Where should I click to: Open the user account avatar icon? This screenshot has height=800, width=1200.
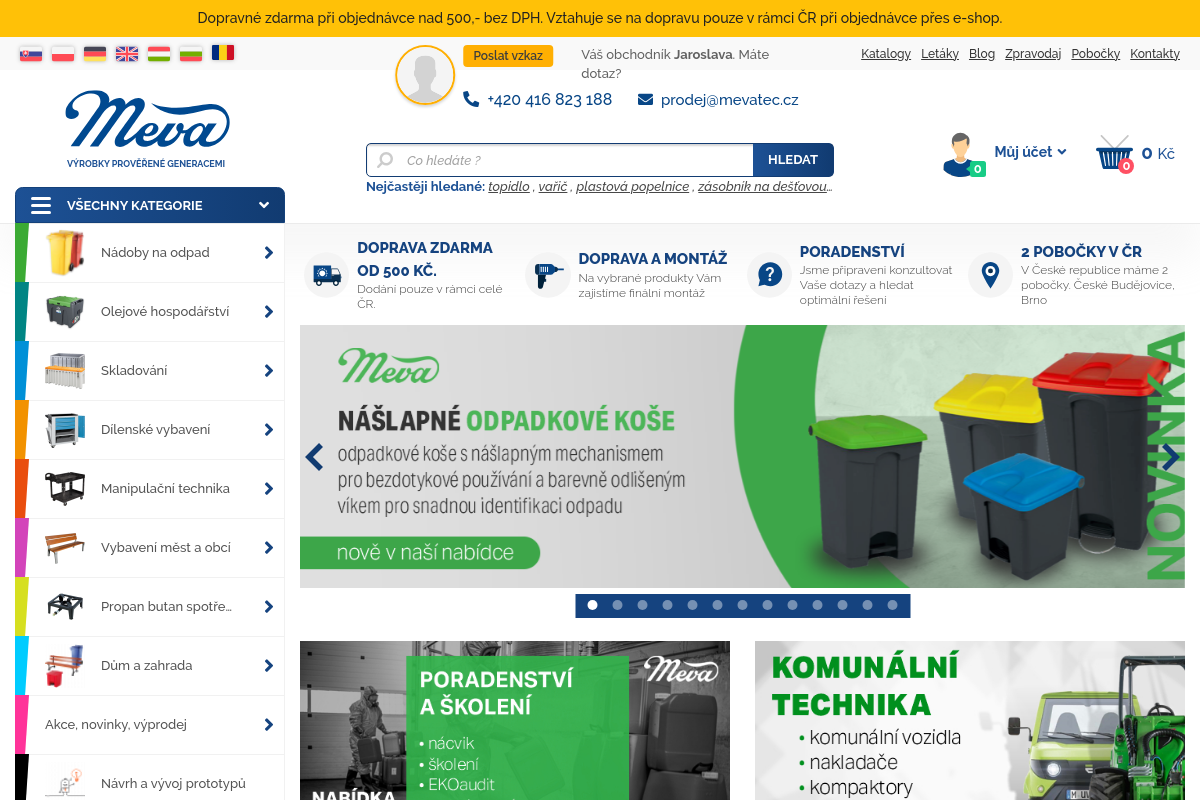962,154
